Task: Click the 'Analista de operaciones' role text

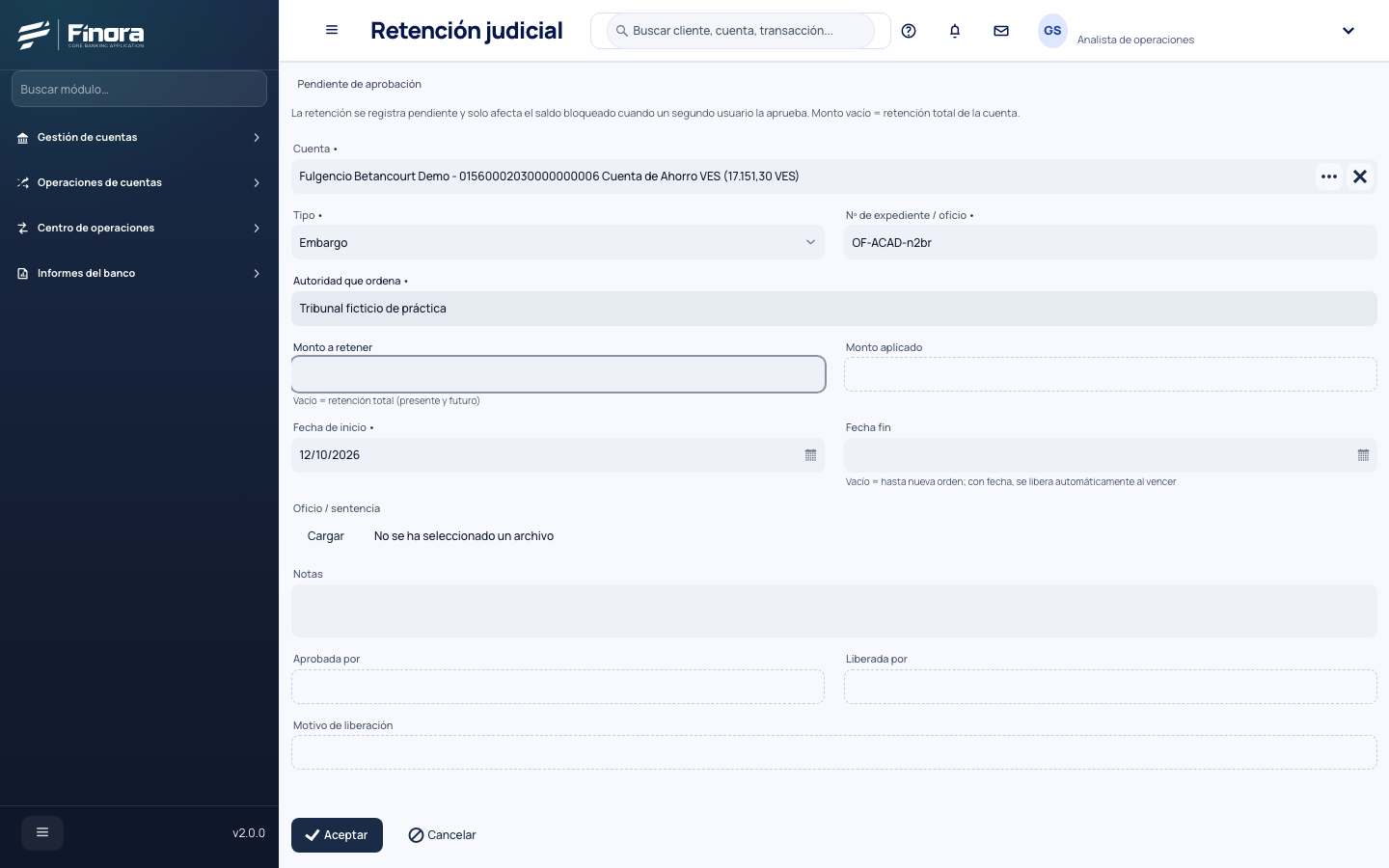Action: point(1135,40)
